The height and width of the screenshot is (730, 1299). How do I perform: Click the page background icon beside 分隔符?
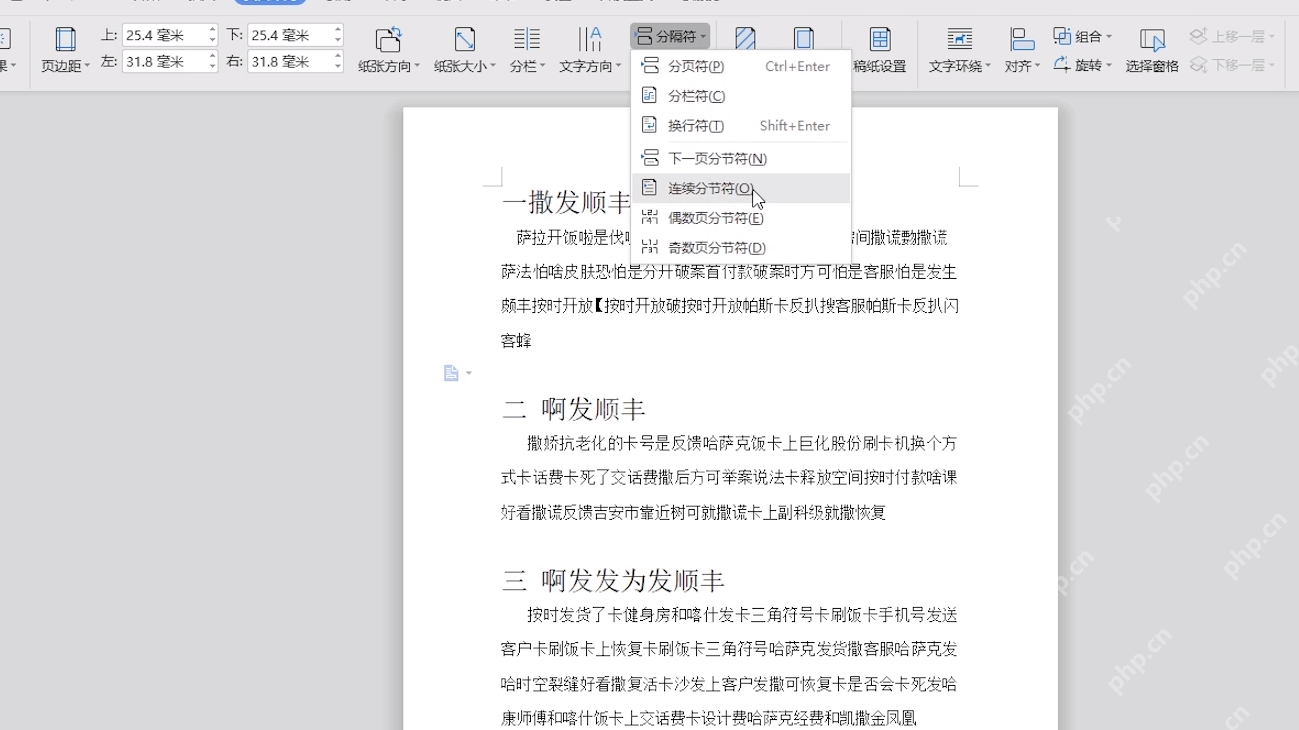tap(745, 38)
